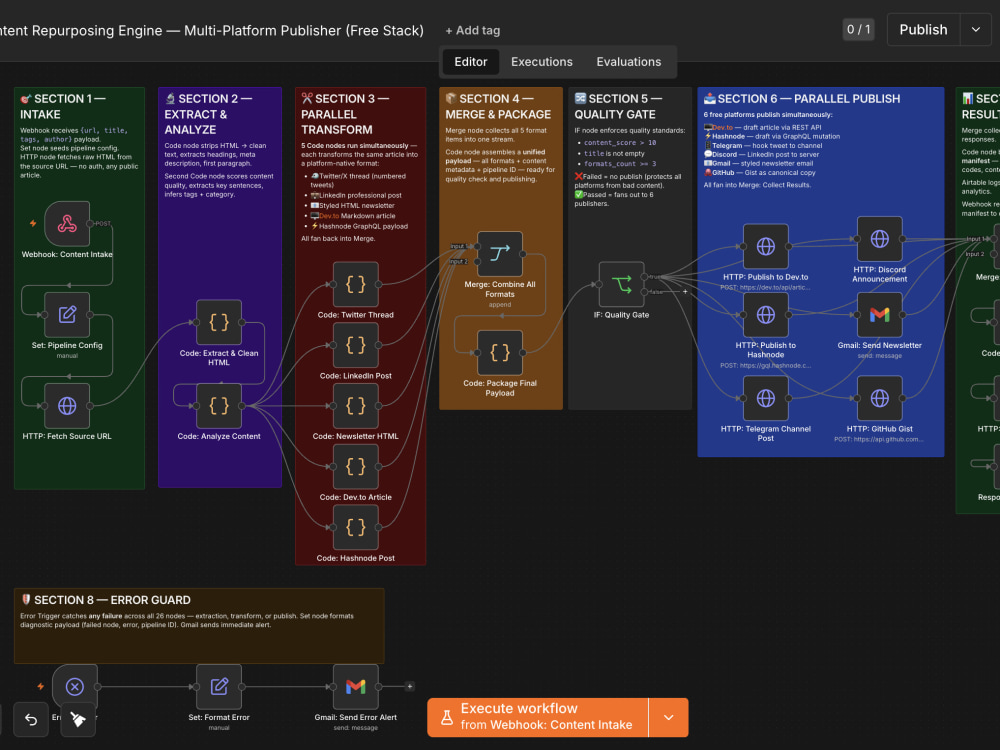Open the Merge: Combine All Formats node
1000x750 pixels.
[500, 254]
